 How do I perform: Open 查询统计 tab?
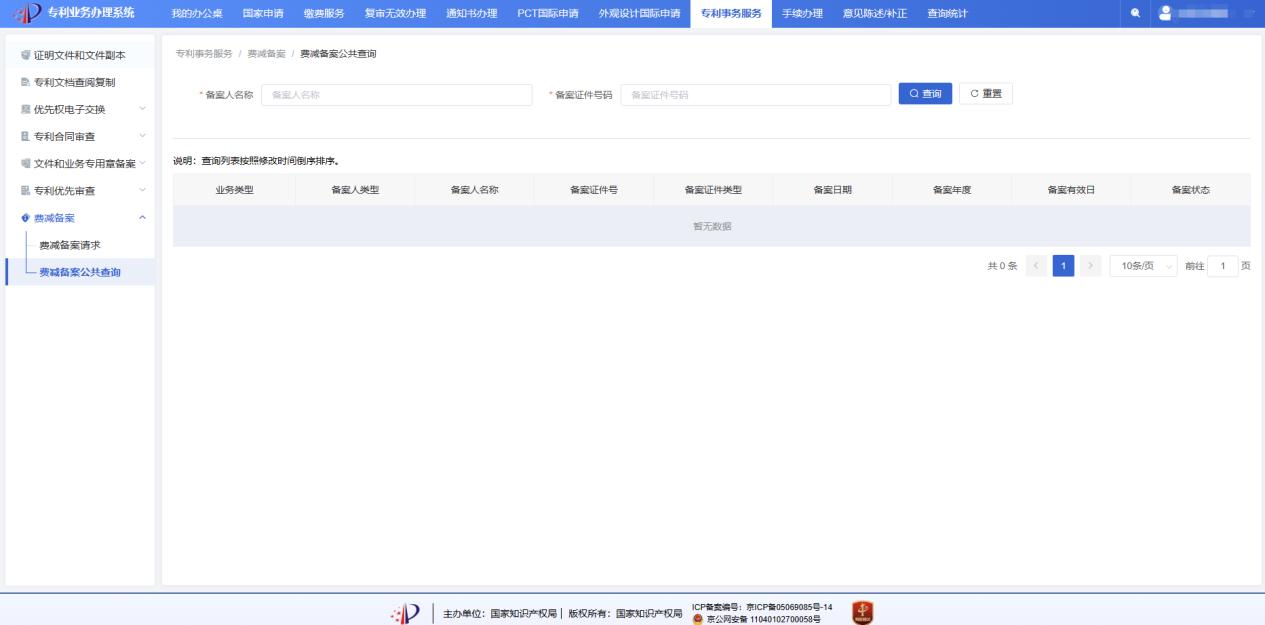point(946,13)
